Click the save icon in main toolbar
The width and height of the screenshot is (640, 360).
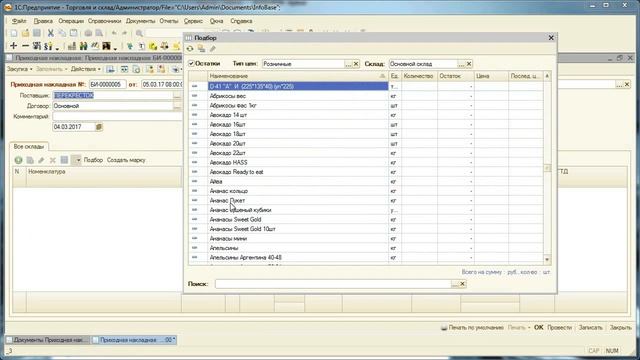[37, 33]
